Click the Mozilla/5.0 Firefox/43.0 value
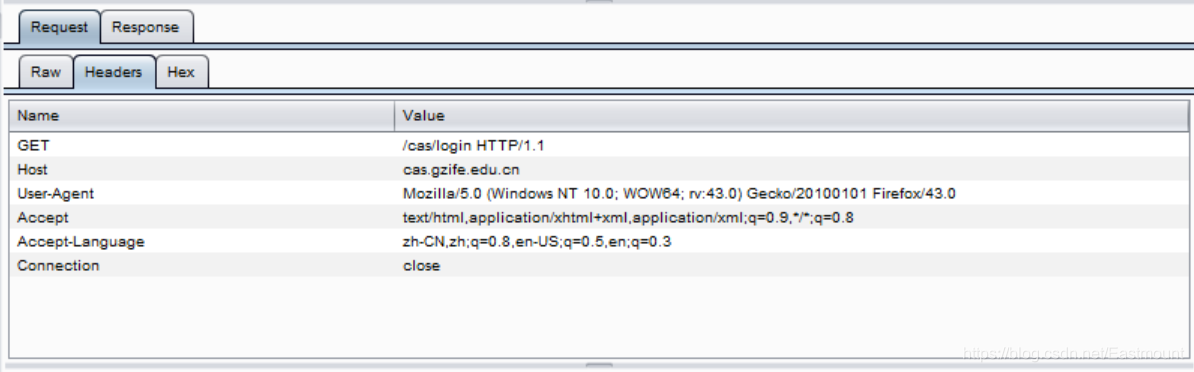The width and height of the screenshot is (1194, 372). tap(679, 193)
